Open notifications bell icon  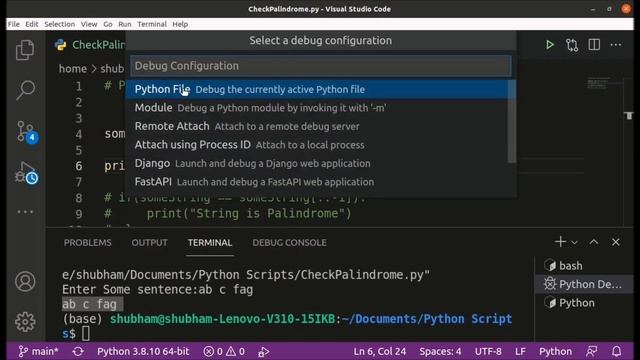pyautogui.click(x=617, y=351)
